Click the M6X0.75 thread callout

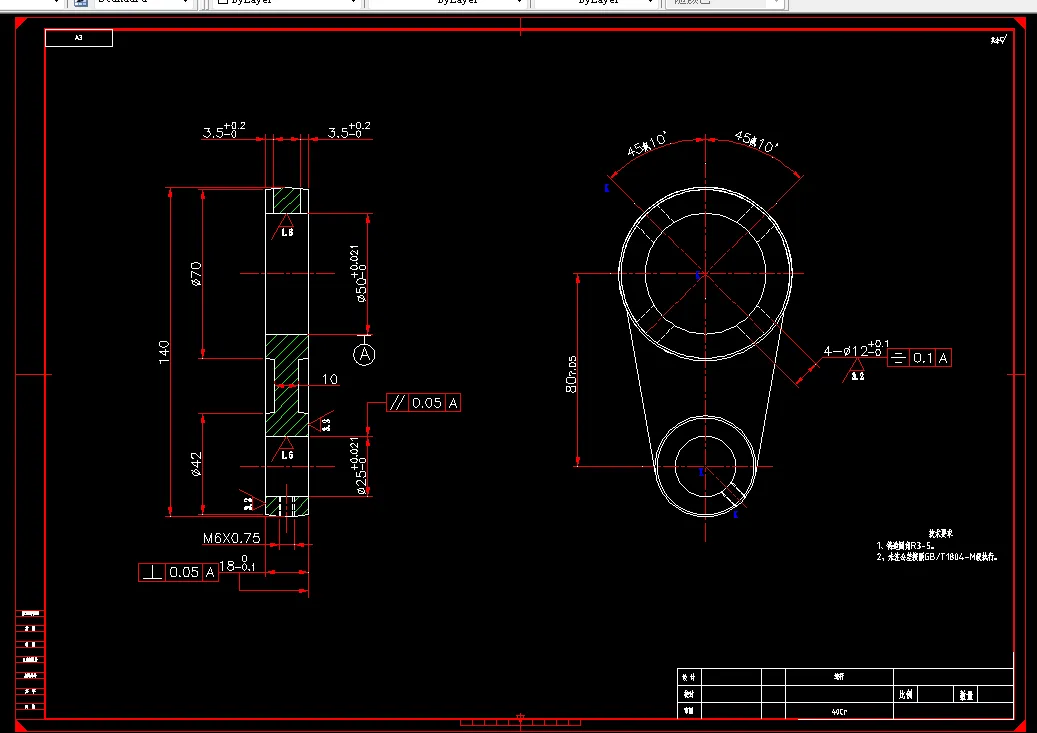[231, 538]
